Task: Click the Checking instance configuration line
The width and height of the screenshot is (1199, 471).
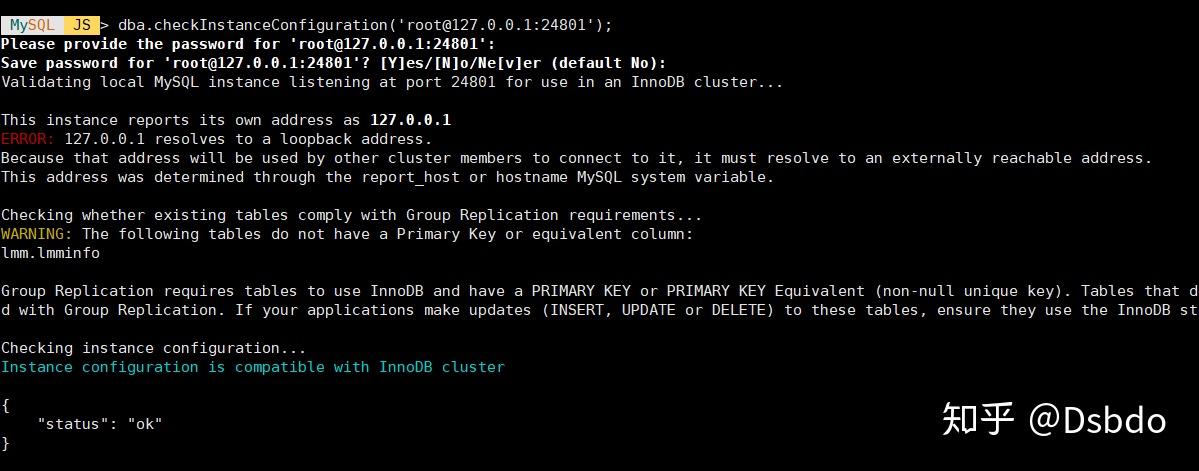Action: tap(154, 348)
